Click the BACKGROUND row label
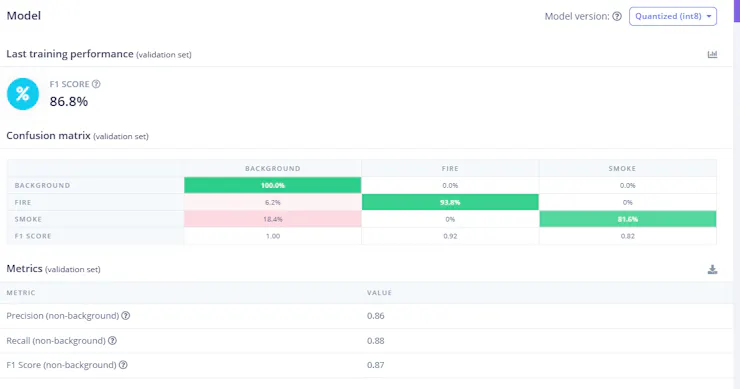Image resolution: width=740 pixels, height=389 pixels. point(42,186)
